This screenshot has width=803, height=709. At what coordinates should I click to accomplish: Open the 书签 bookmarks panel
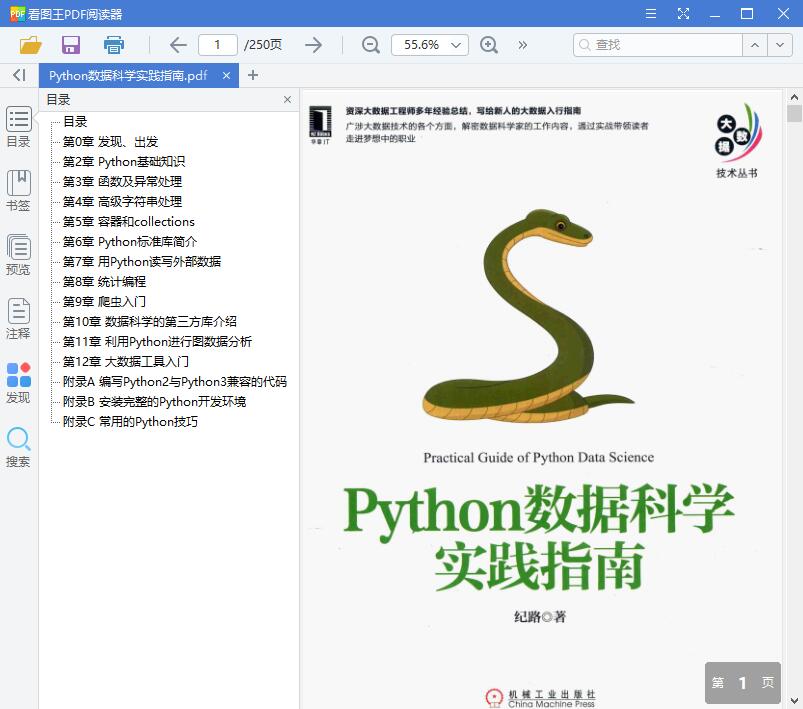pos(18,191)
